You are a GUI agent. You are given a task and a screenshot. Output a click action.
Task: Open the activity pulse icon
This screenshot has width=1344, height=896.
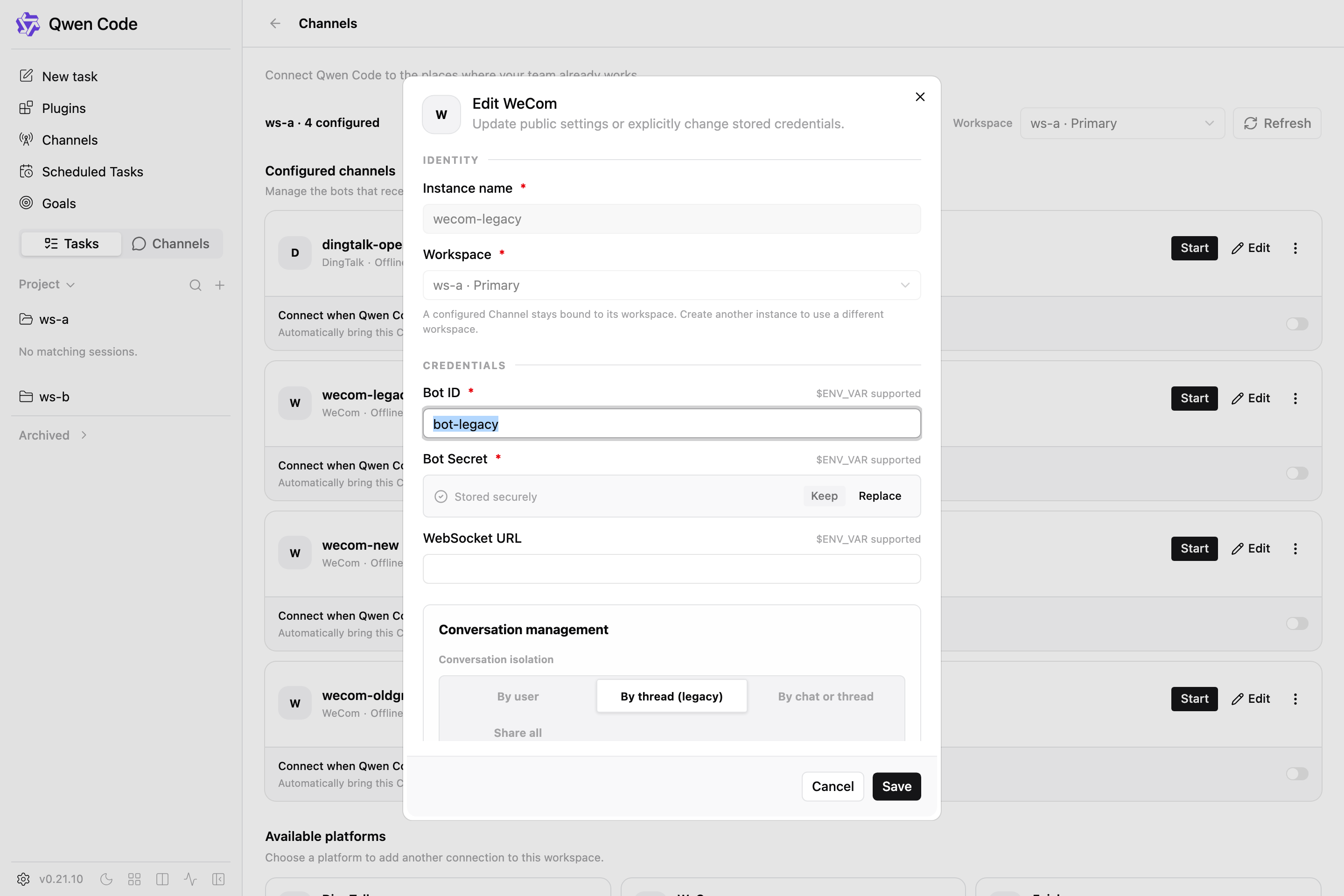[x=190, y=879]
